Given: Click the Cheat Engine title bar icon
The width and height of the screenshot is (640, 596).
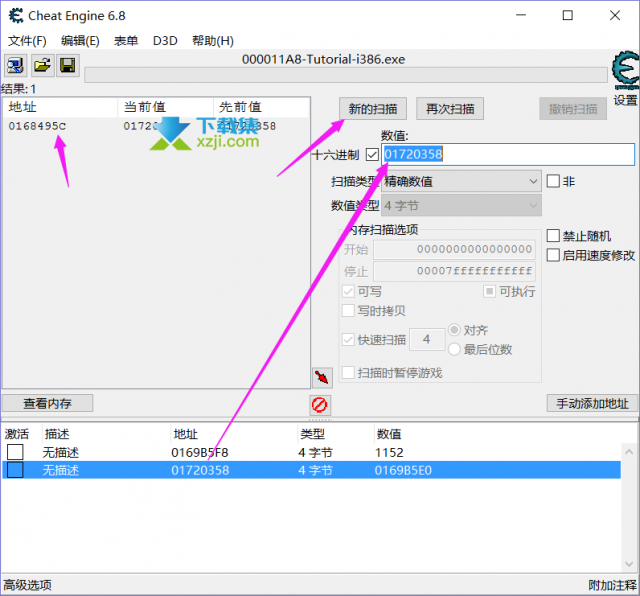Looking at the screenshot, I should tap(14, 15).
